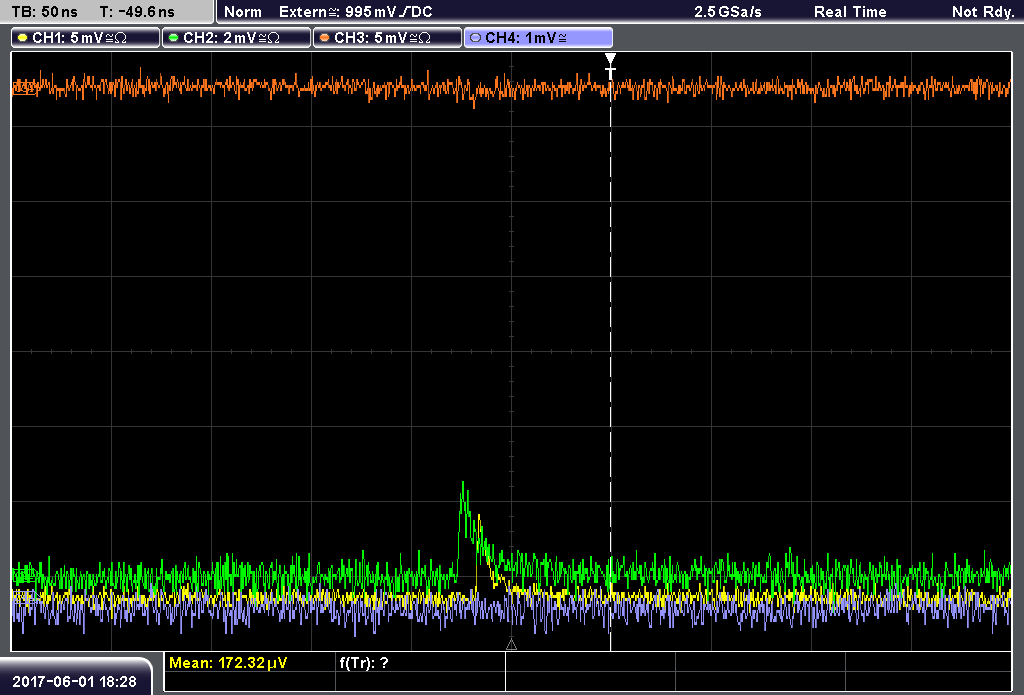Click the 2.5 GSa/s sample rate readout
This screenshot has width=1024, height=695.
[x=728, y=12]
